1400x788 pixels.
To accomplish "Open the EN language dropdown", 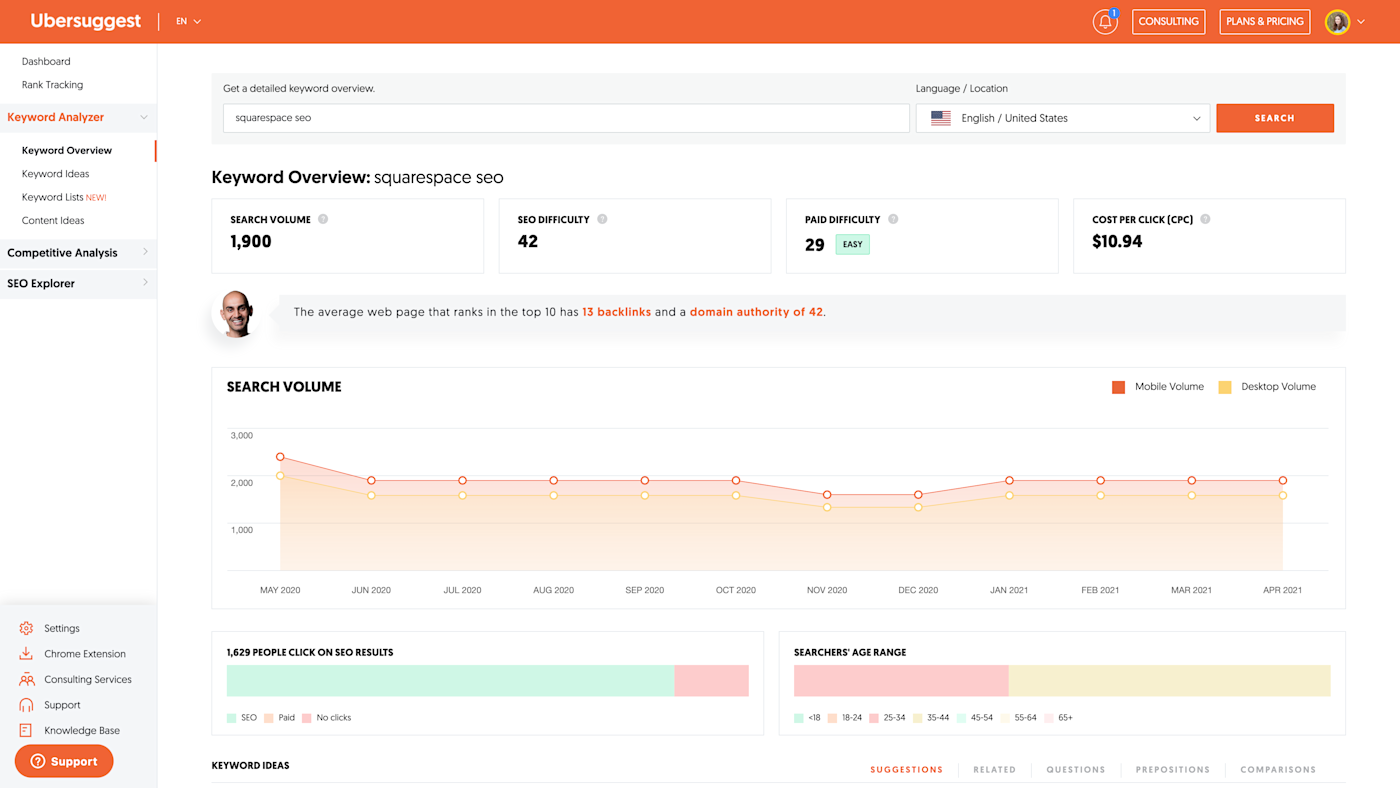I will tap(188, 21).
